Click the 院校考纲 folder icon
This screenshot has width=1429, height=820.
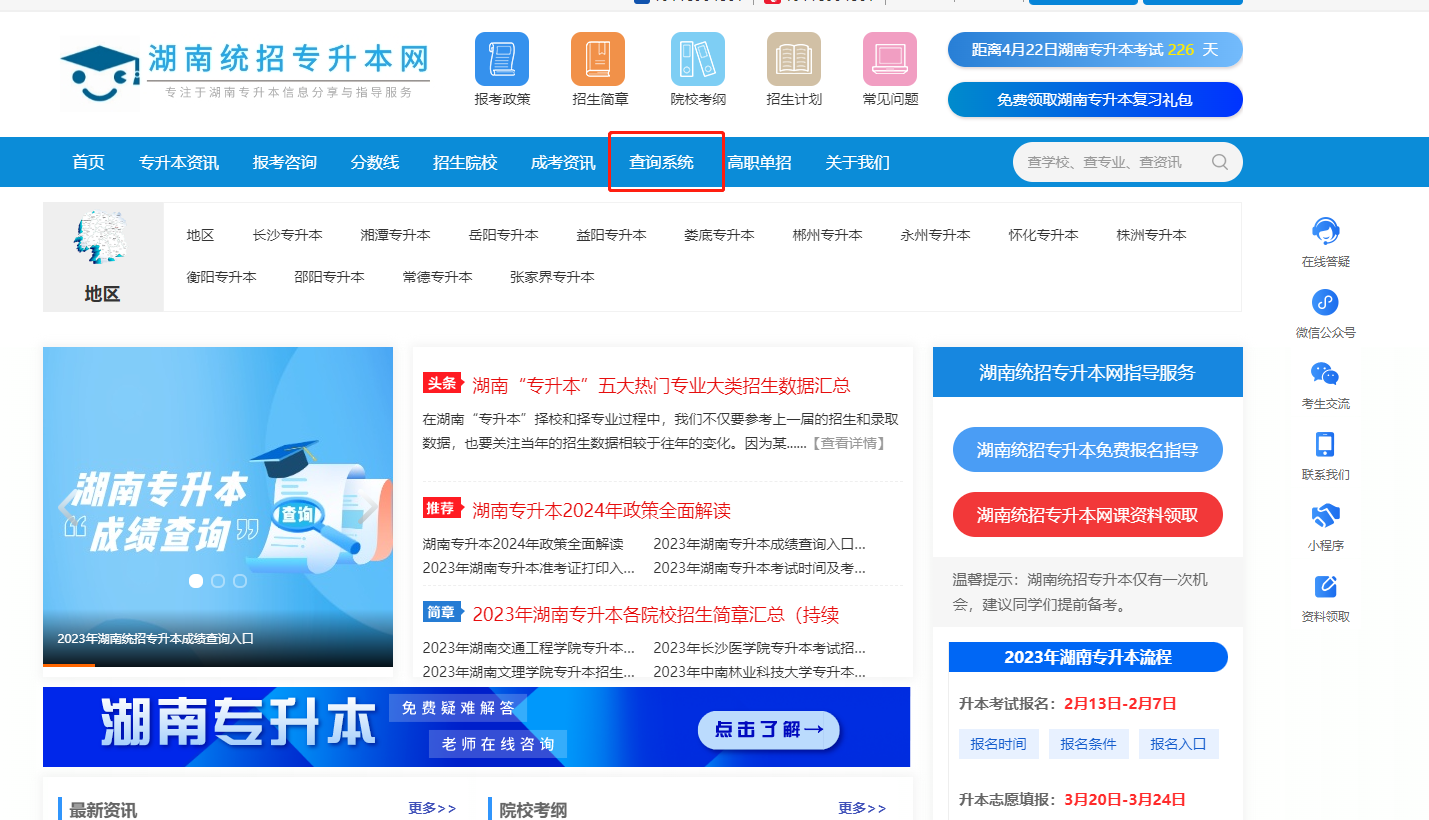(697, 59)
